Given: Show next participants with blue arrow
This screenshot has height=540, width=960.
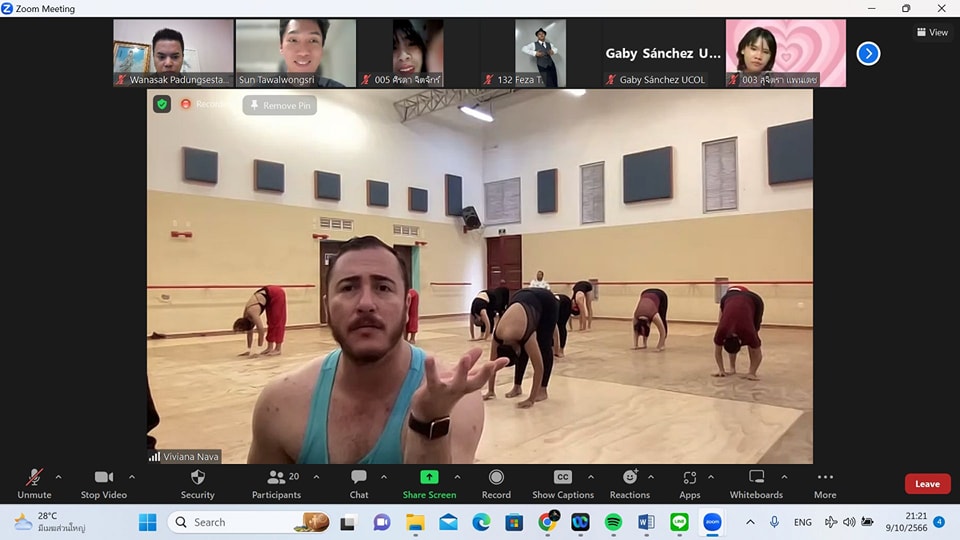Looking at the screenshot, I should (x=868, y=53).
